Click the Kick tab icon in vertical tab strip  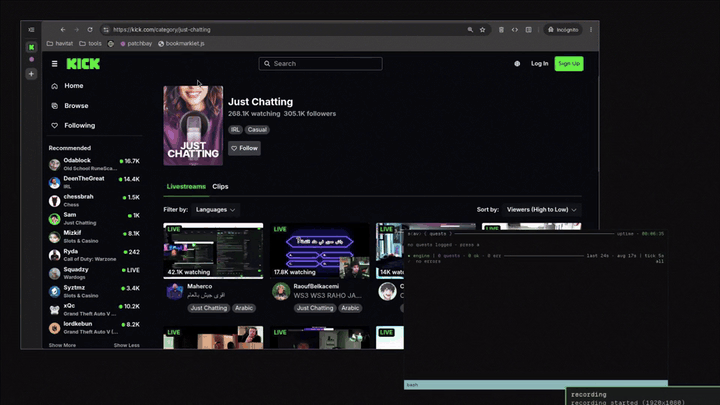tap(31, 47)
